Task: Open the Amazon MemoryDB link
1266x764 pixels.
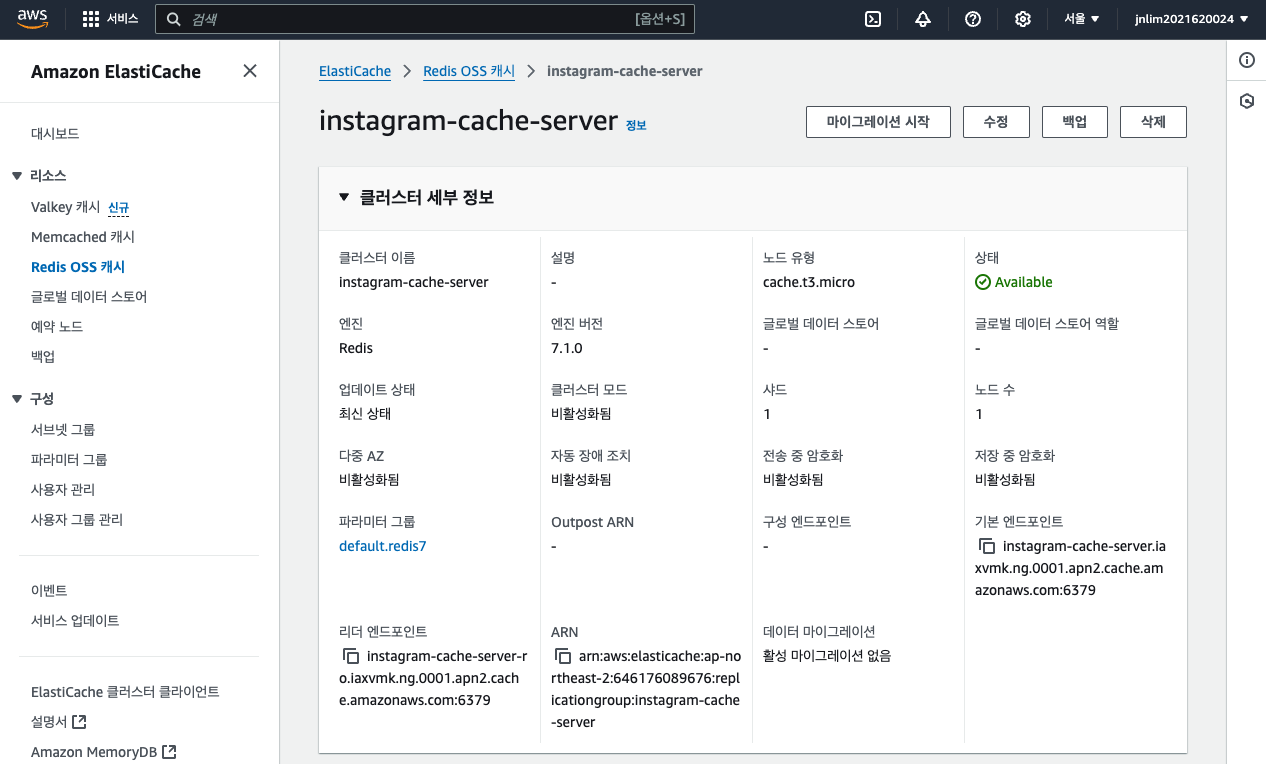Action: point(94,751)
